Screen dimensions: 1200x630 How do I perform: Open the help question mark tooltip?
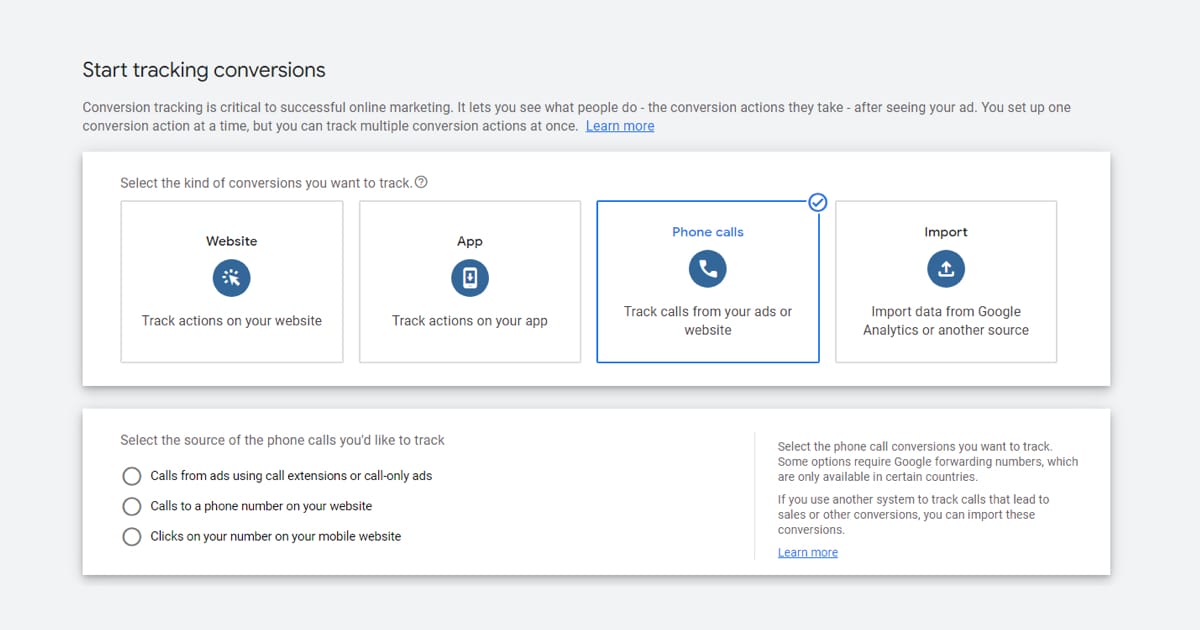coord(421,183)
